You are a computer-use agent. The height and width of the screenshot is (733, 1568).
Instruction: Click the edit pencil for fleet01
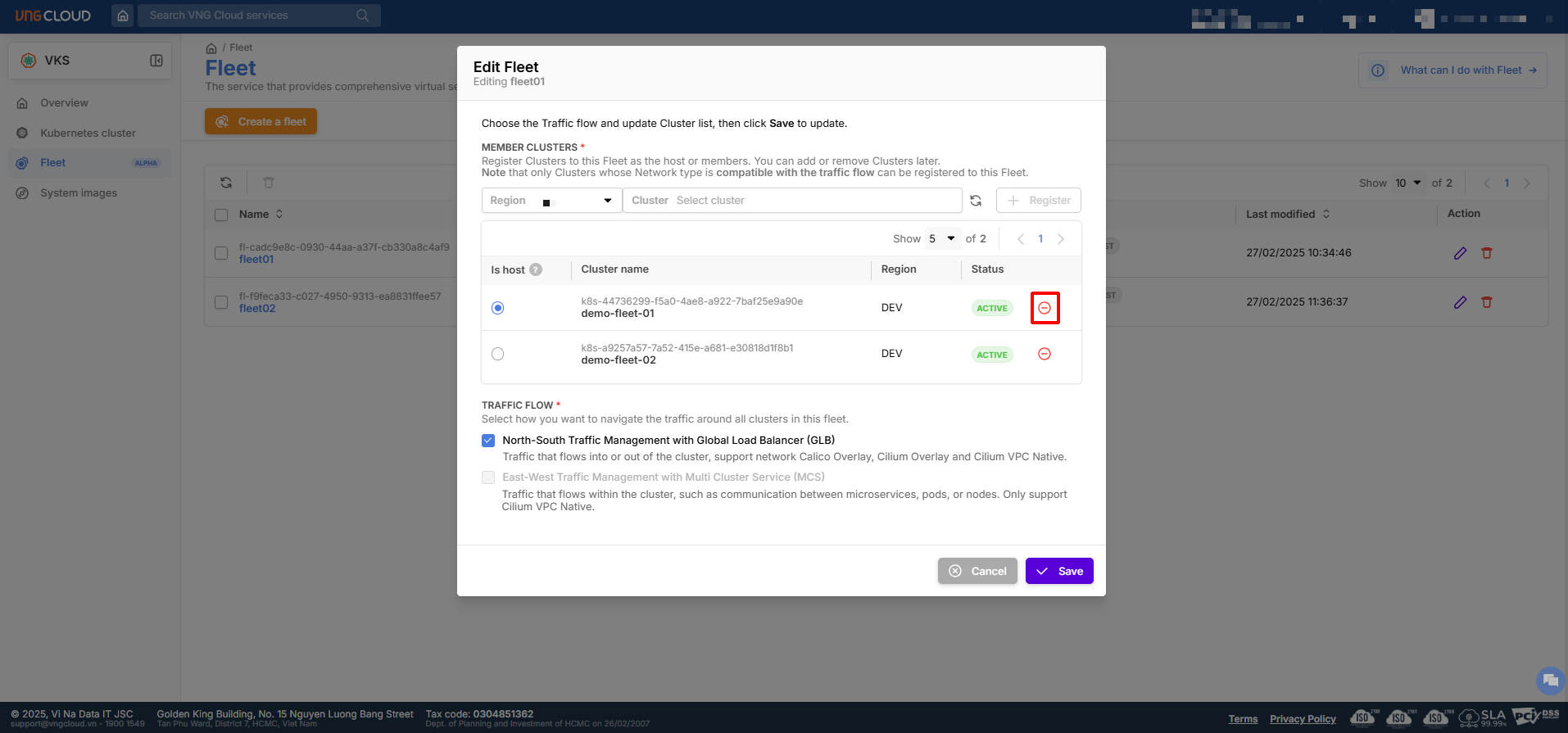point(1460,253)
